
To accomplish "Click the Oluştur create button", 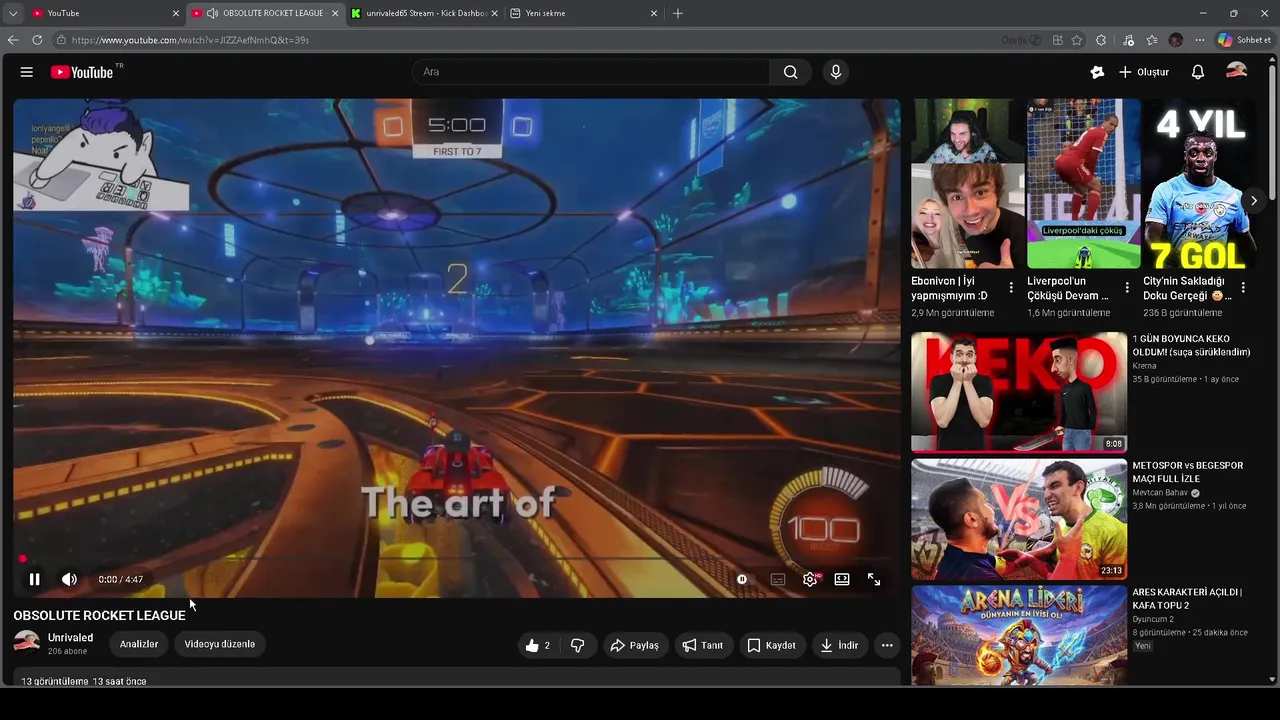I will click(x=1144, y=72).
